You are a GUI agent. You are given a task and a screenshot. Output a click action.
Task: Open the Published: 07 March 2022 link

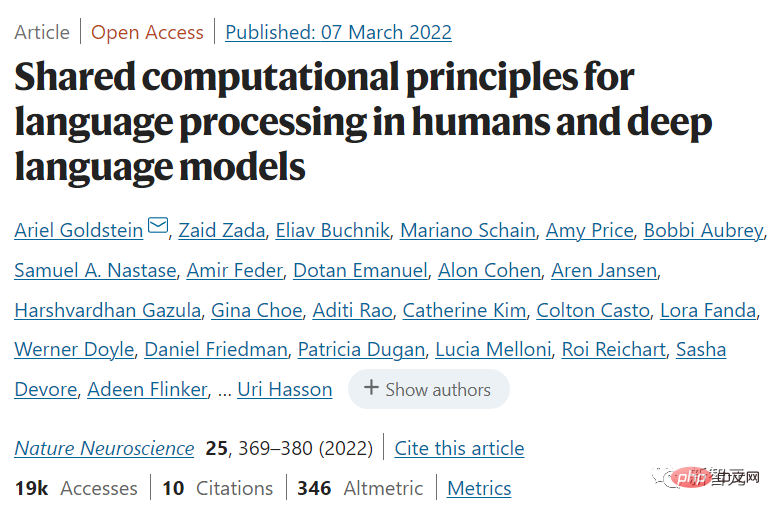click(x=338, y=32)
